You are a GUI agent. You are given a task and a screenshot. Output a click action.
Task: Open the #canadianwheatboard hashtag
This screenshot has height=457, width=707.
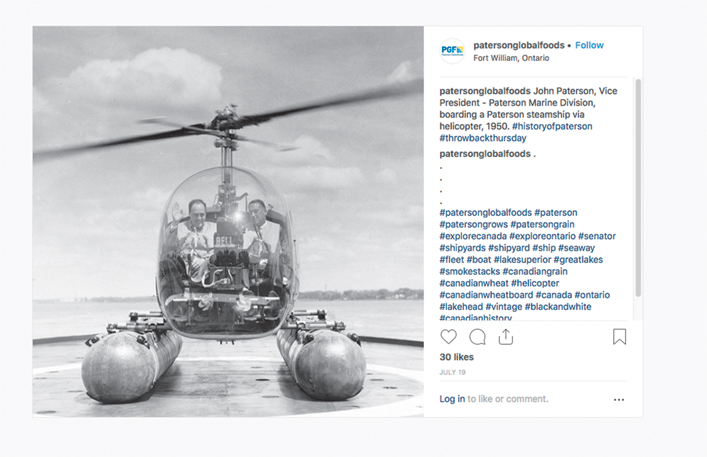486,295
